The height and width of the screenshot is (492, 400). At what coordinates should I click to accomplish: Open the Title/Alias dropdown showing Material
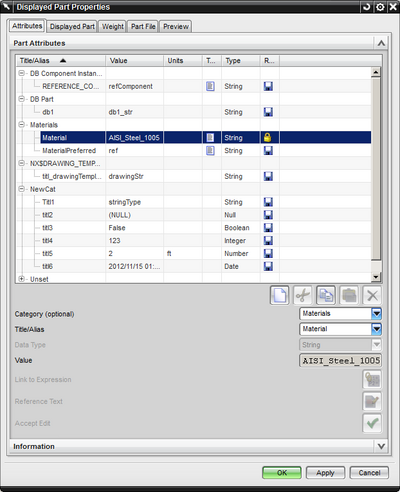pyautogui.click(x=376, y=329)
